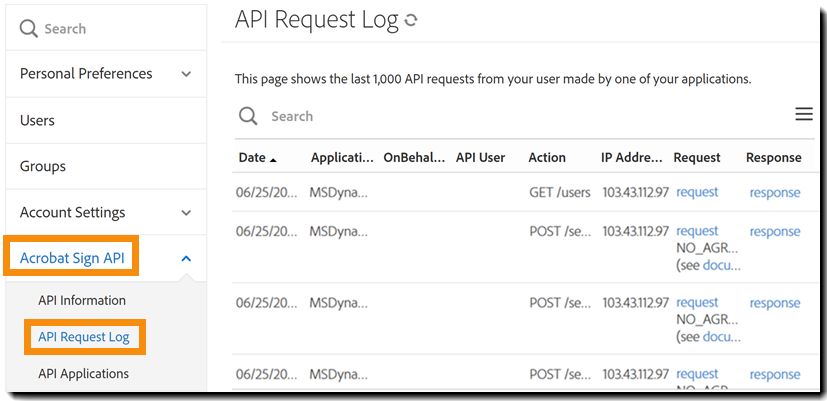
Task: Click the GET /users action cell
Action: (x=560, y=193)
